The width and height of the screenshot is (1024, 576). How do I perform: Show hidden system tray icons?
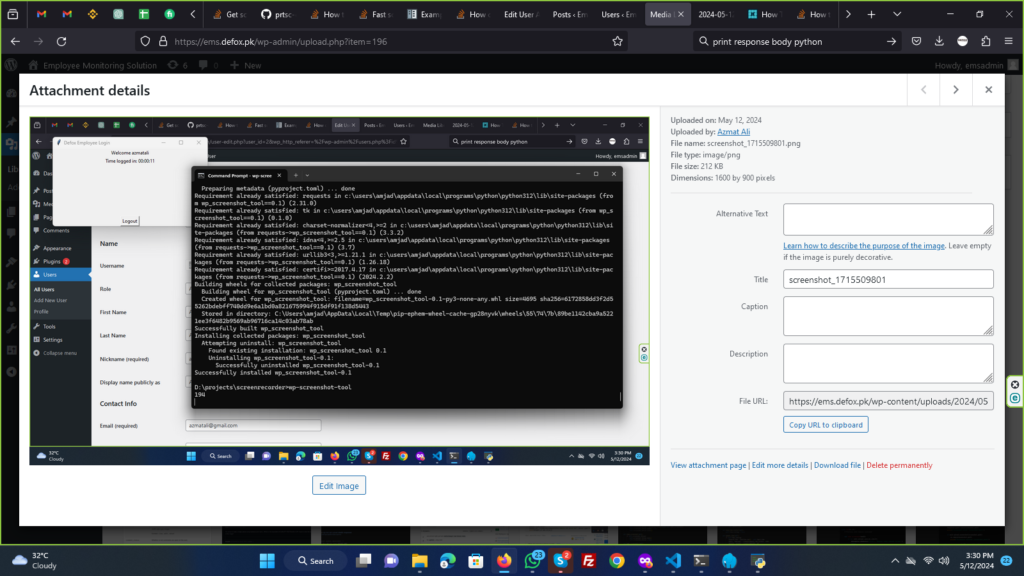(894, 561)
